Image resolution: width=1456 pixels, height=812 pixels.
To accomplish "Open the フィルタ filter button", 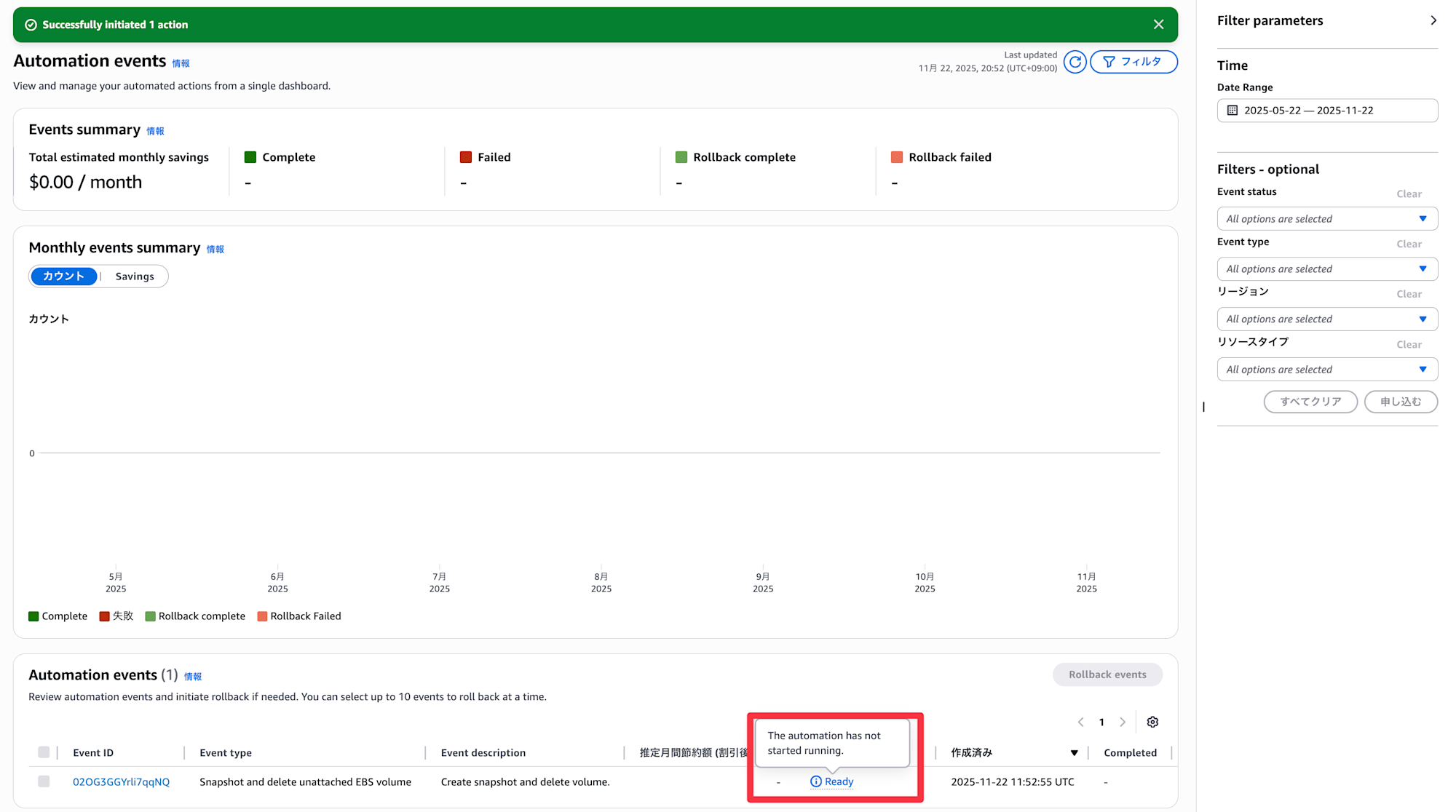I will tap(1133, 62).
